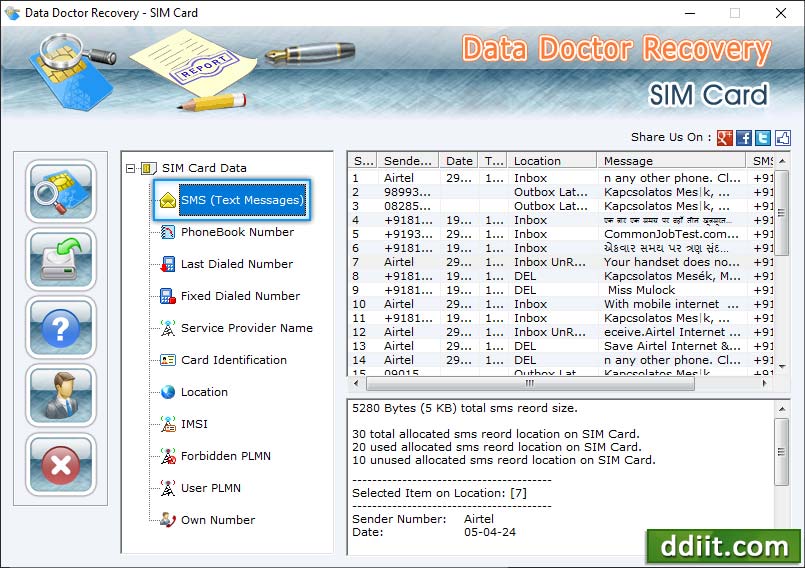Screen dimensions: 805x568
Task: Click the Location globe icon
Action: (x=168, y=392)
